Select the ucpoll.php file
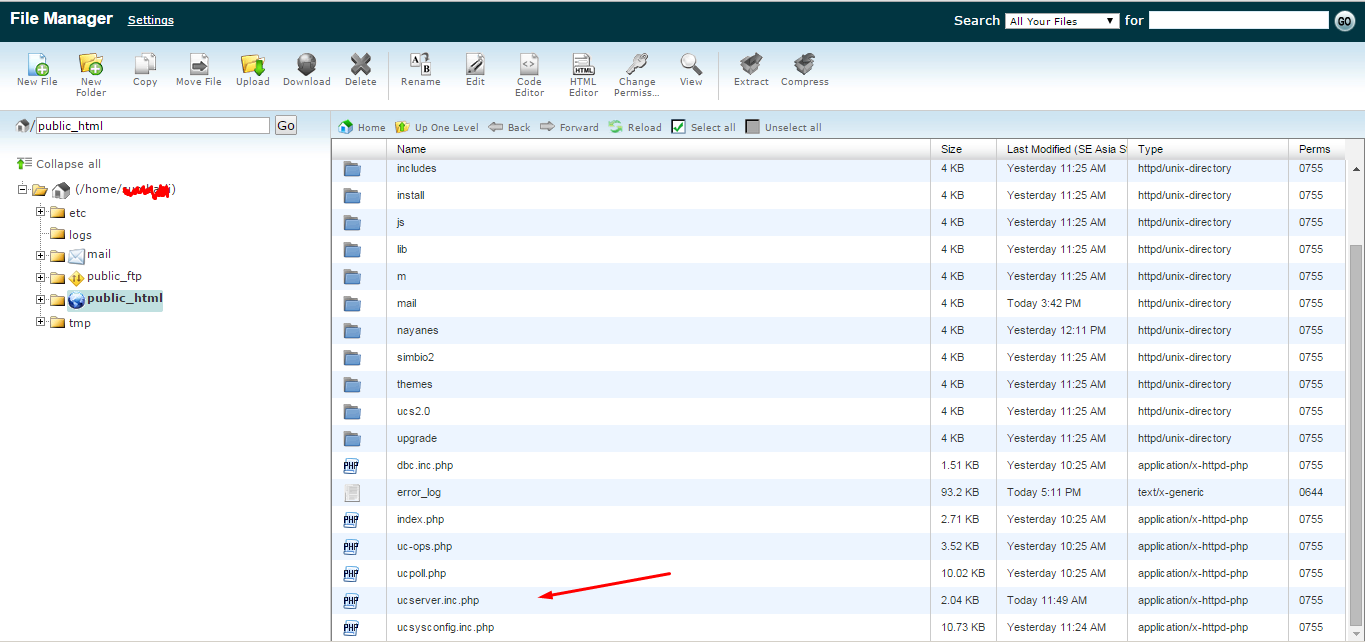The image size is (1365, 642). pyautogui.click(x=839, y=573)
